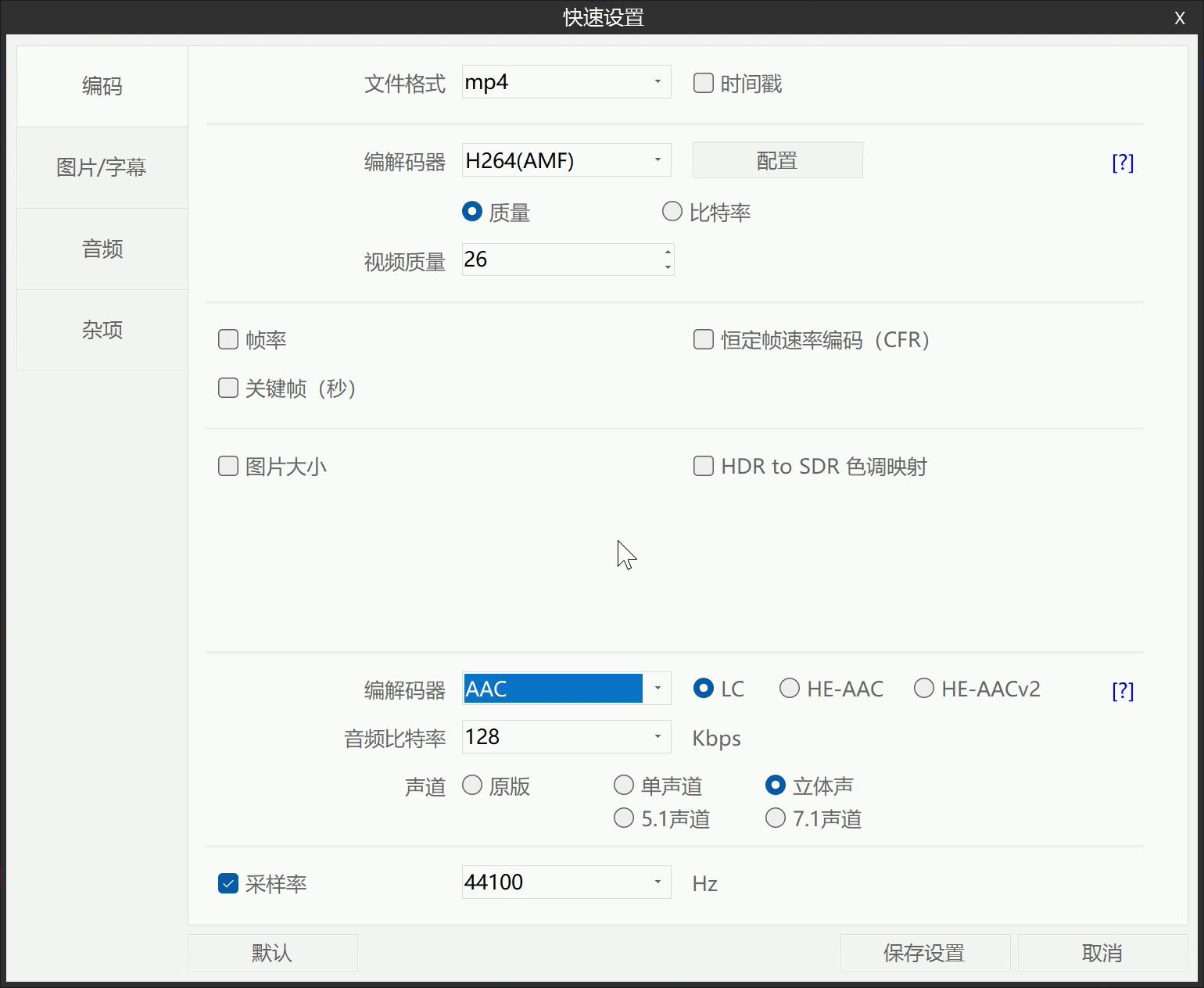This screenshot has height=988, width=1204.
Task: Enable the 帧率 checkbox
Action: pos(228,339)
